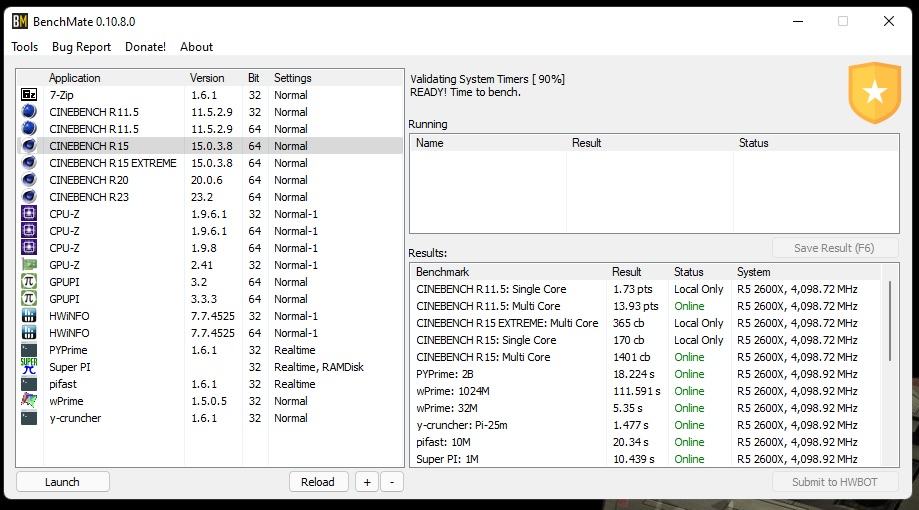Click the CINEBENCH R15 selected row icon
The image size is (919, 510).
click(29, 145)
